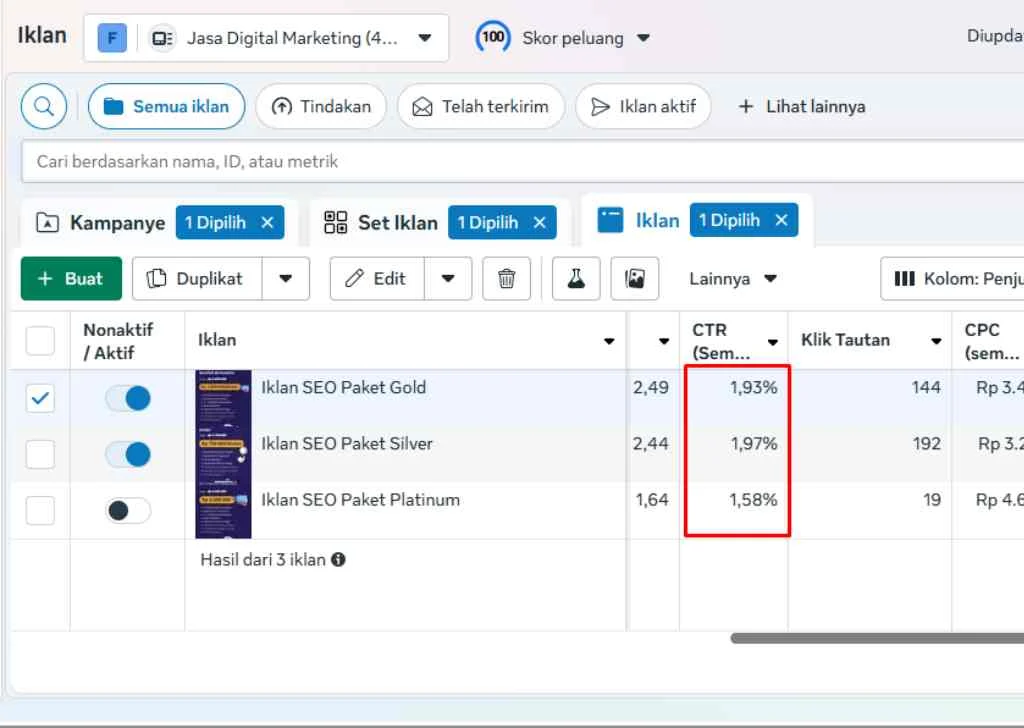Click the green Buat button
Screen dimensions: 1024x728
point(70,279)
